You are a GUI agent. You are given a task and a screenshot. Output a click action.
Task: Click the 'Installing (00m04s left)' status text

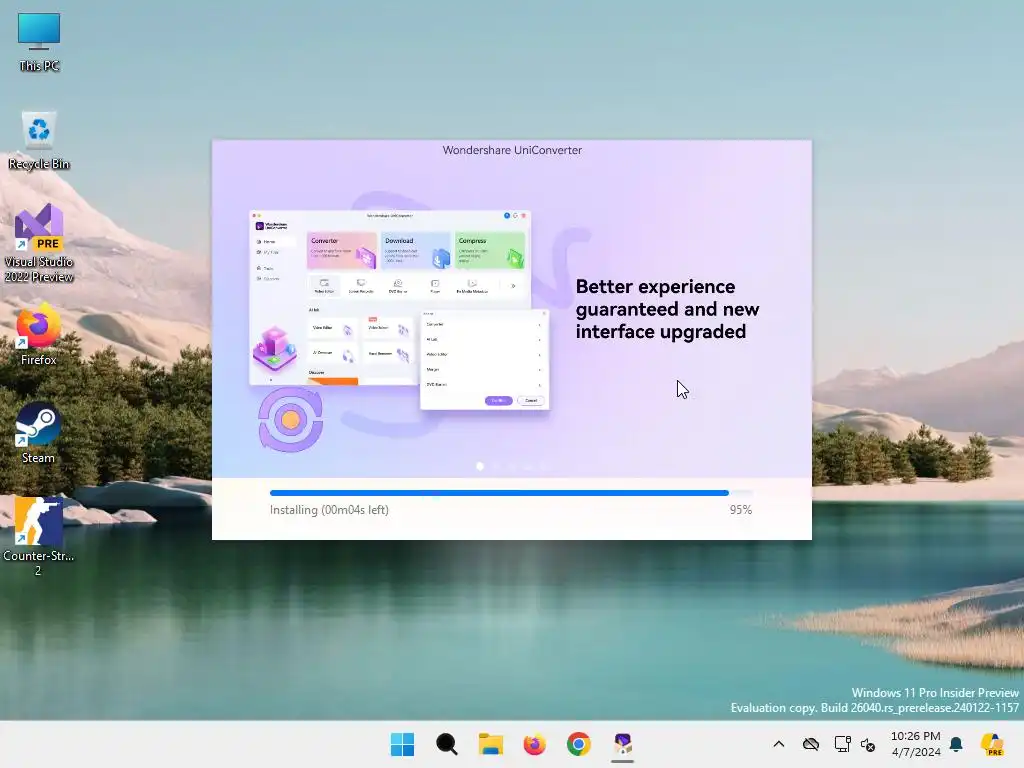click(329, 510)
